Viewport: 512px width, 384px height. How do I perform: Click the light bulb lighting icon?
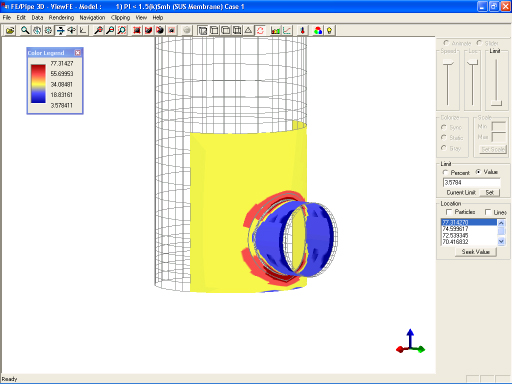[x=329, y=31]
